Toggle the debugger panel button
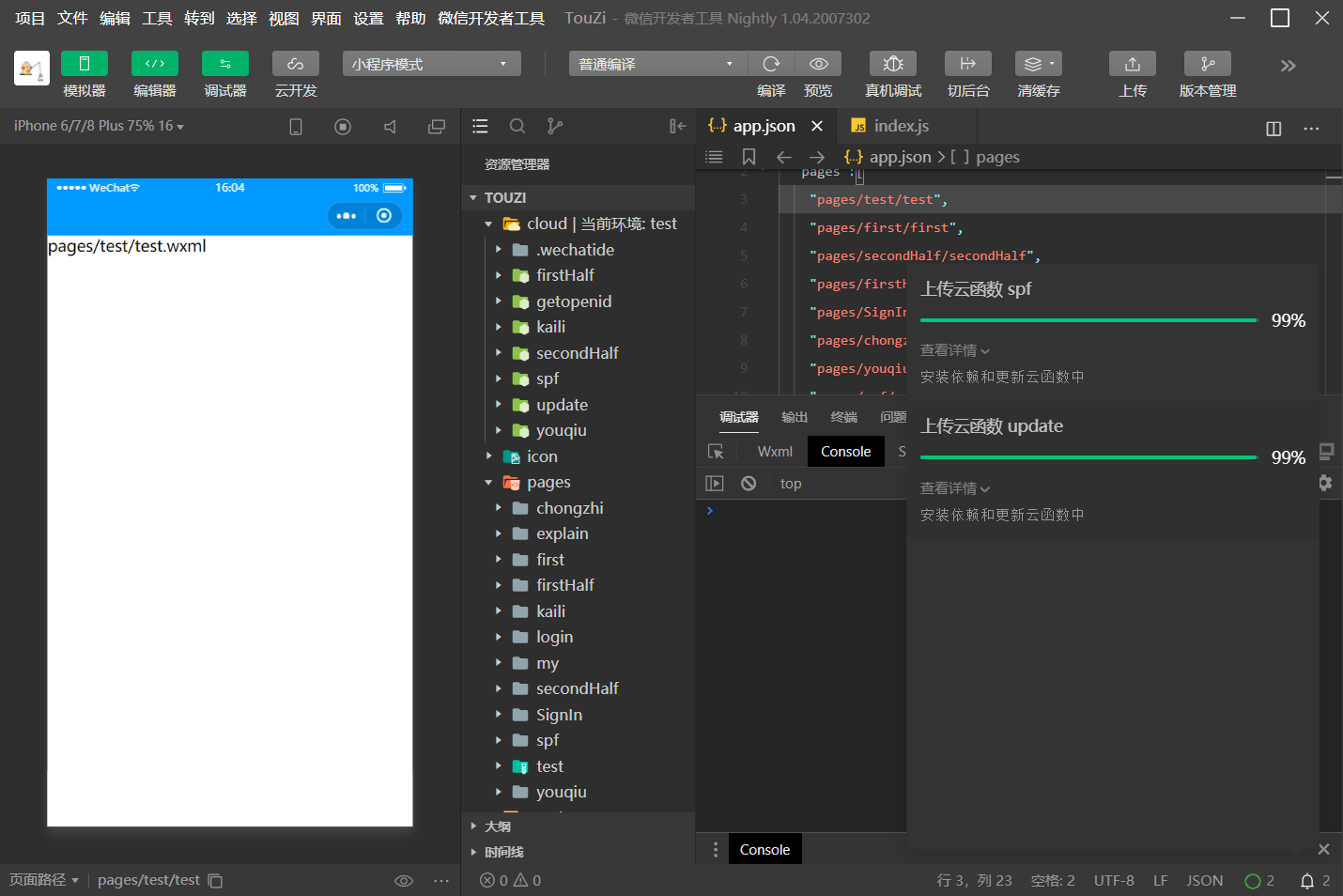 (225, 63)
